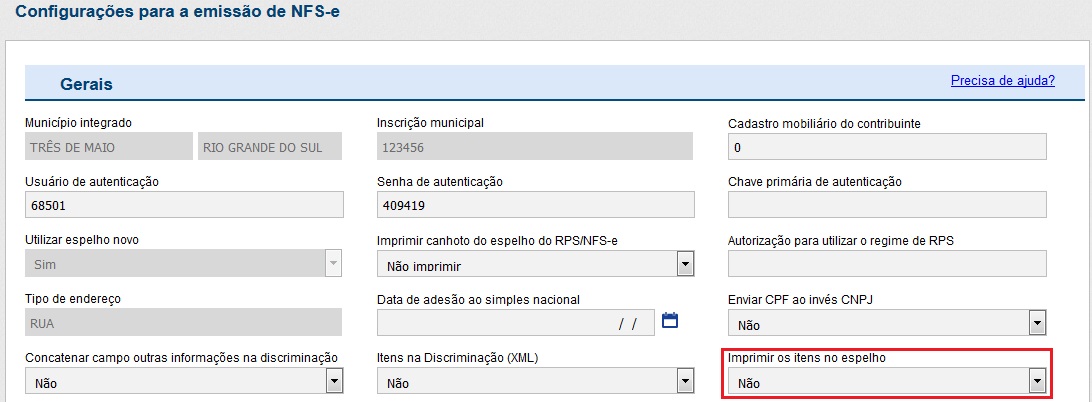
Task: Select the 'Cadastro mobiliário do contribuinte' field
Action: pos(887,147)
